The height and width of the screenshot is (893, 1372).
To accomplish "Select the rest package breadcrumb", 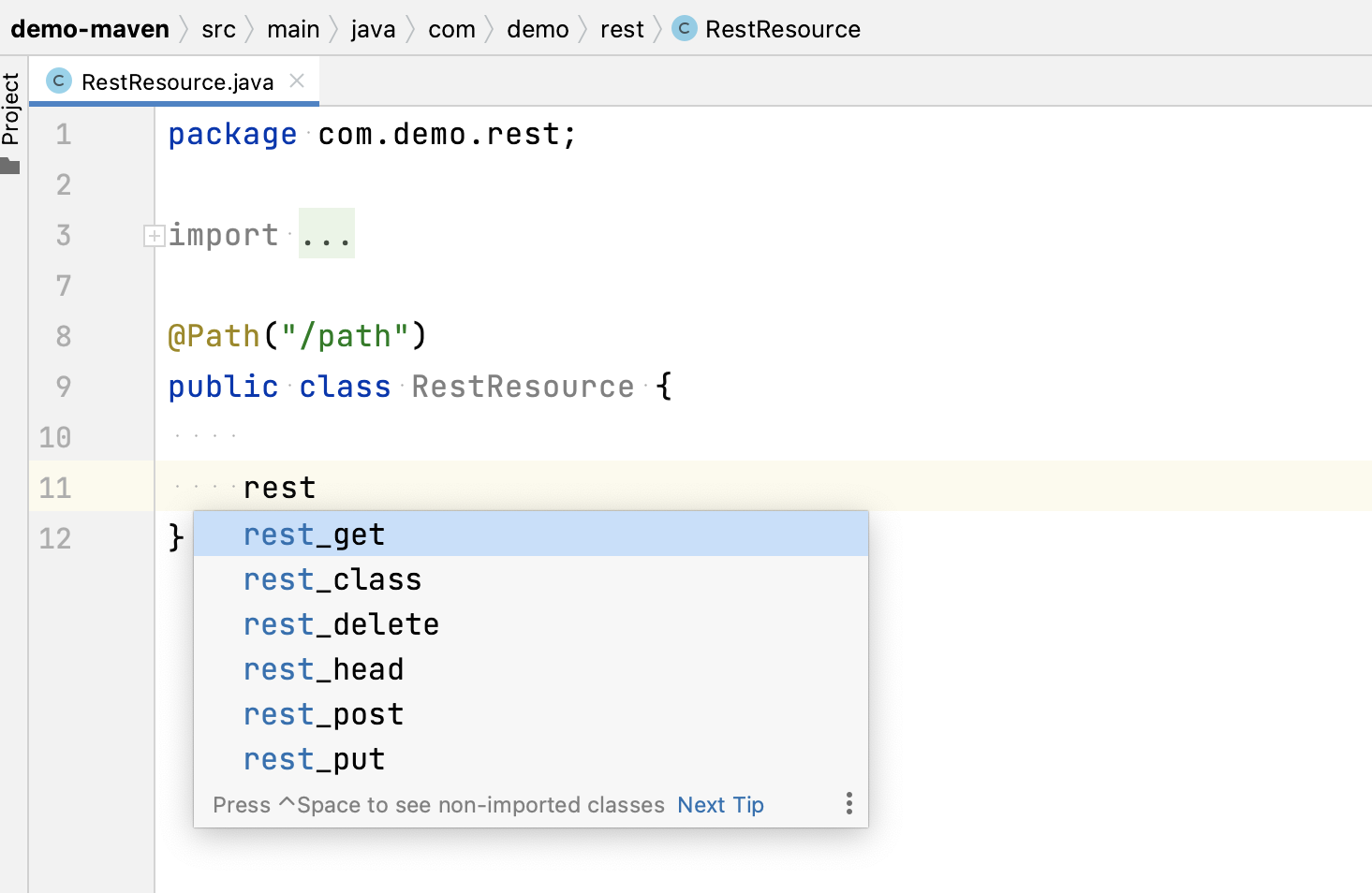I will pyautogui.click(x=622, y=29).
